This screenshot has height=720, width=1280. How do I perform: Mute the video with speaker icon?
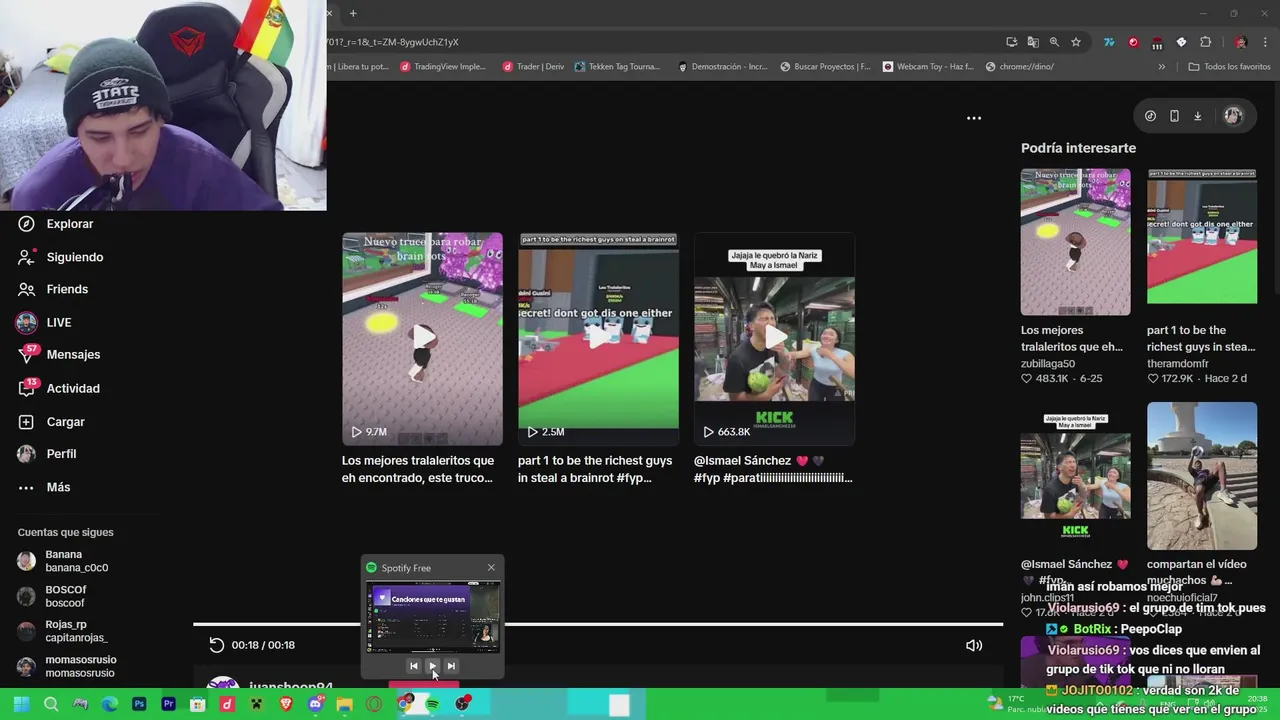pos(974,645)
